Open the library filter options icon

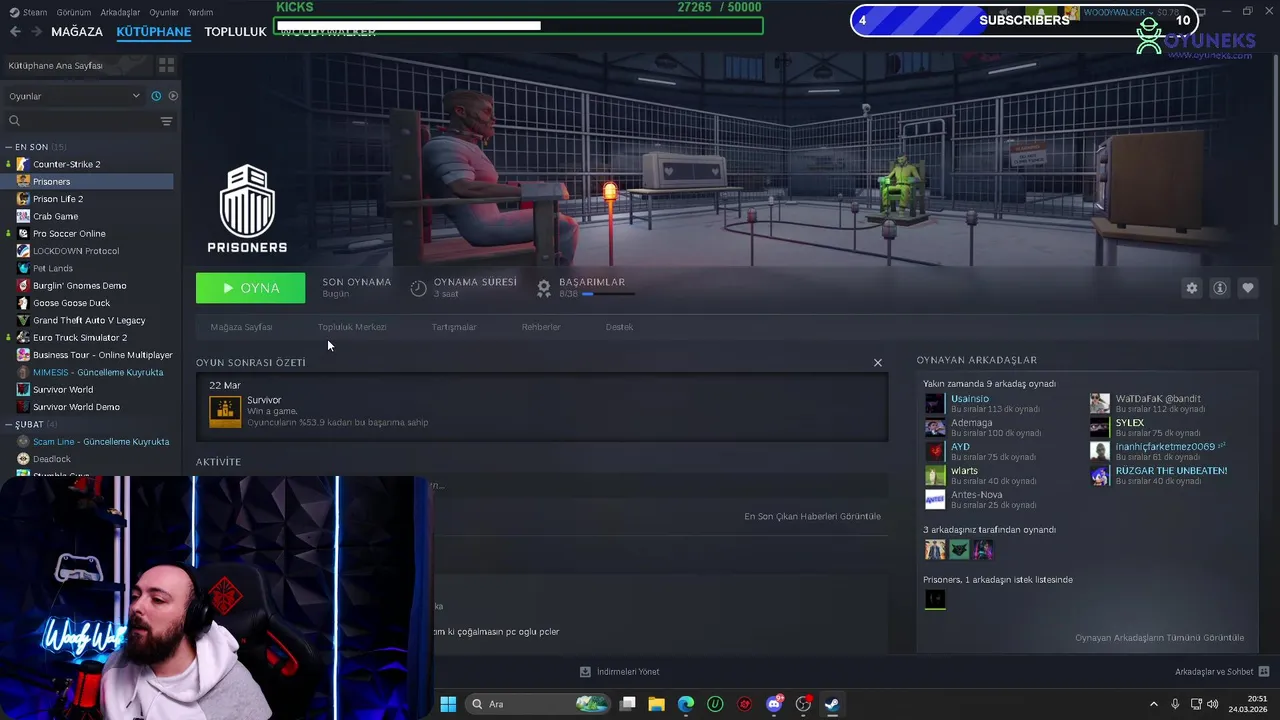[166, 121]
